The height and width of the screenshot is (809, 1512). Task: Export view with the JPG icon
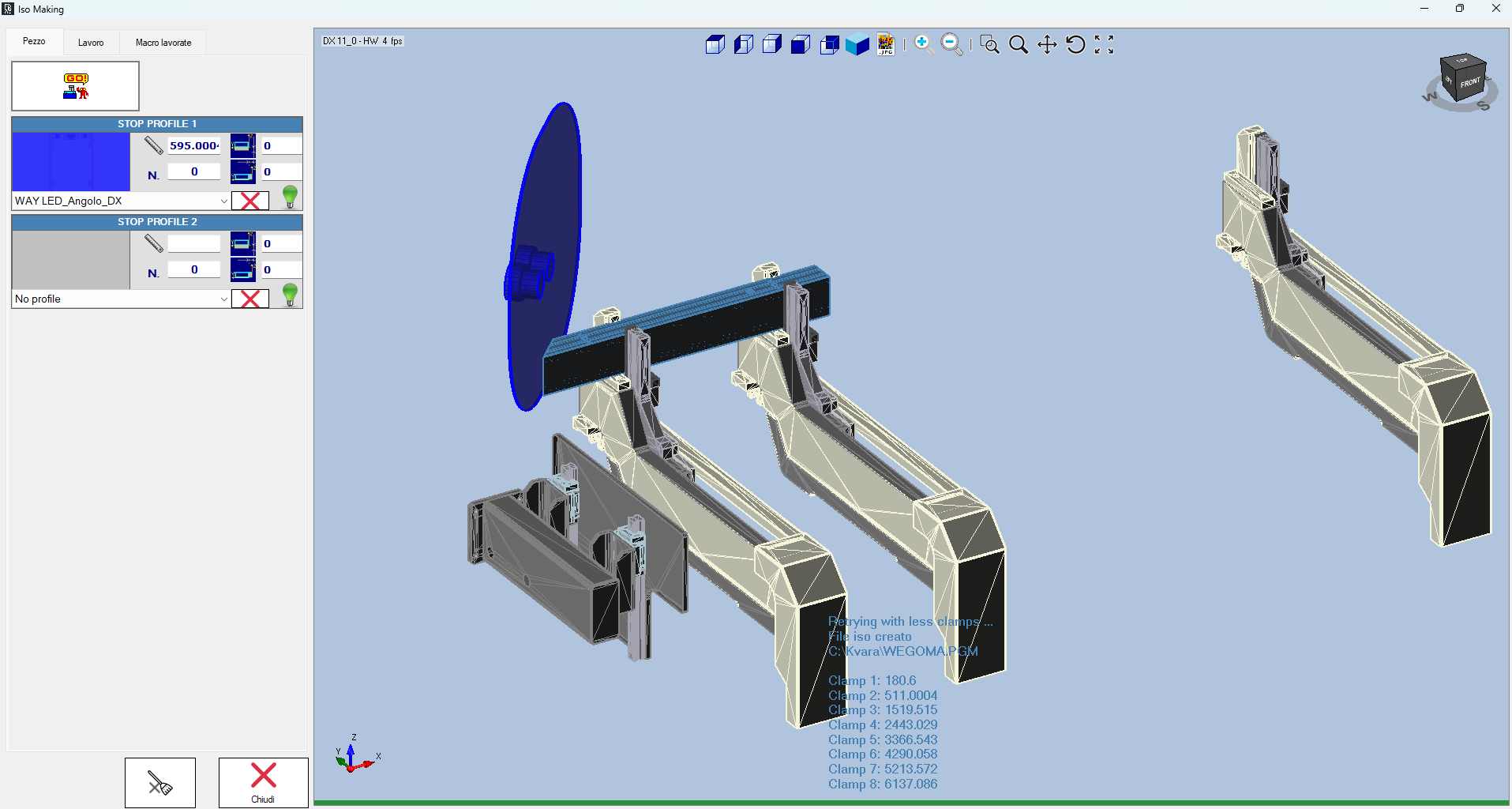[886, 45]
